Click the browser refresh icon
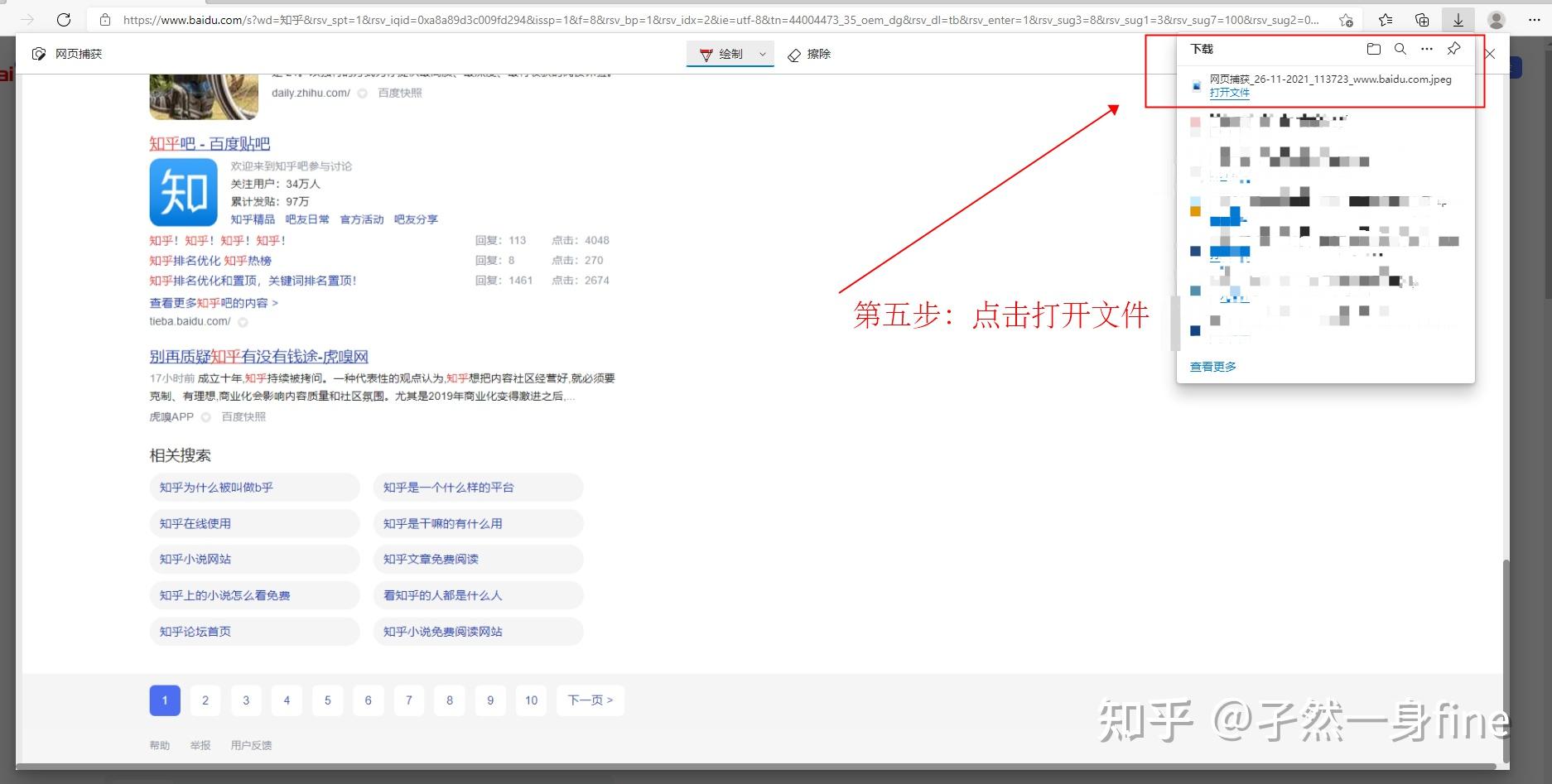This screenshot has height=784, width=1552. click(64, 20)
